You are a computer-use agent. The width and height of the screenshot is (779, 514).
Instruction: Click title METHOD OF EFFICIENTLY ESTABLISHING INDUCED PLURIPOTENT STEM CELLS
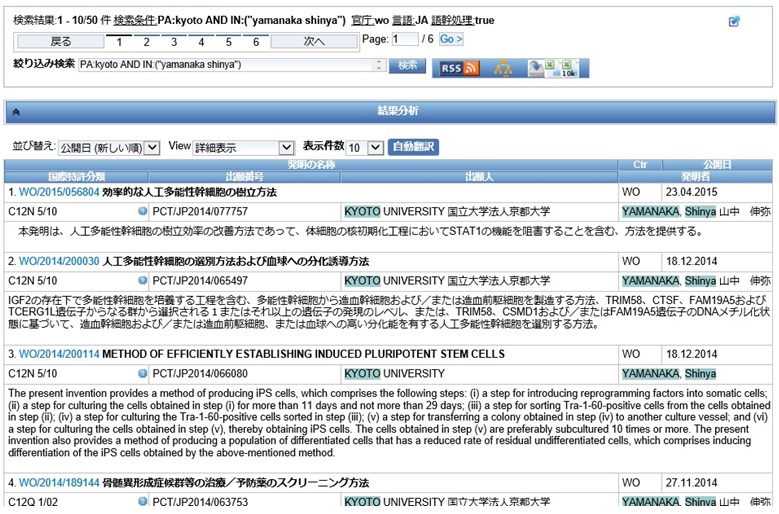point(303,354)
